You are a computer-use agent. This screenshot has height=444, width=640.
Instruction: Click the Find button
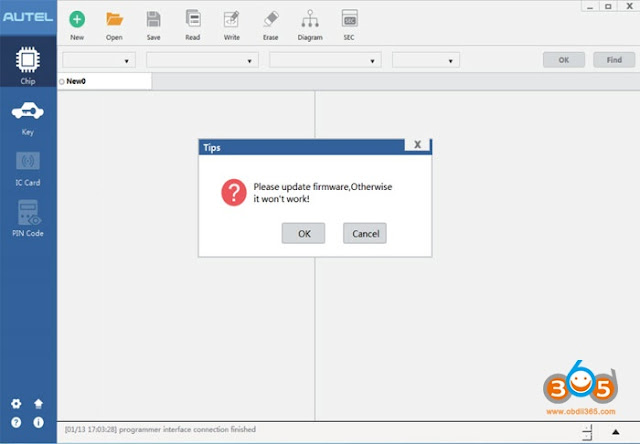pyautogui.click(x=614, y=60)
